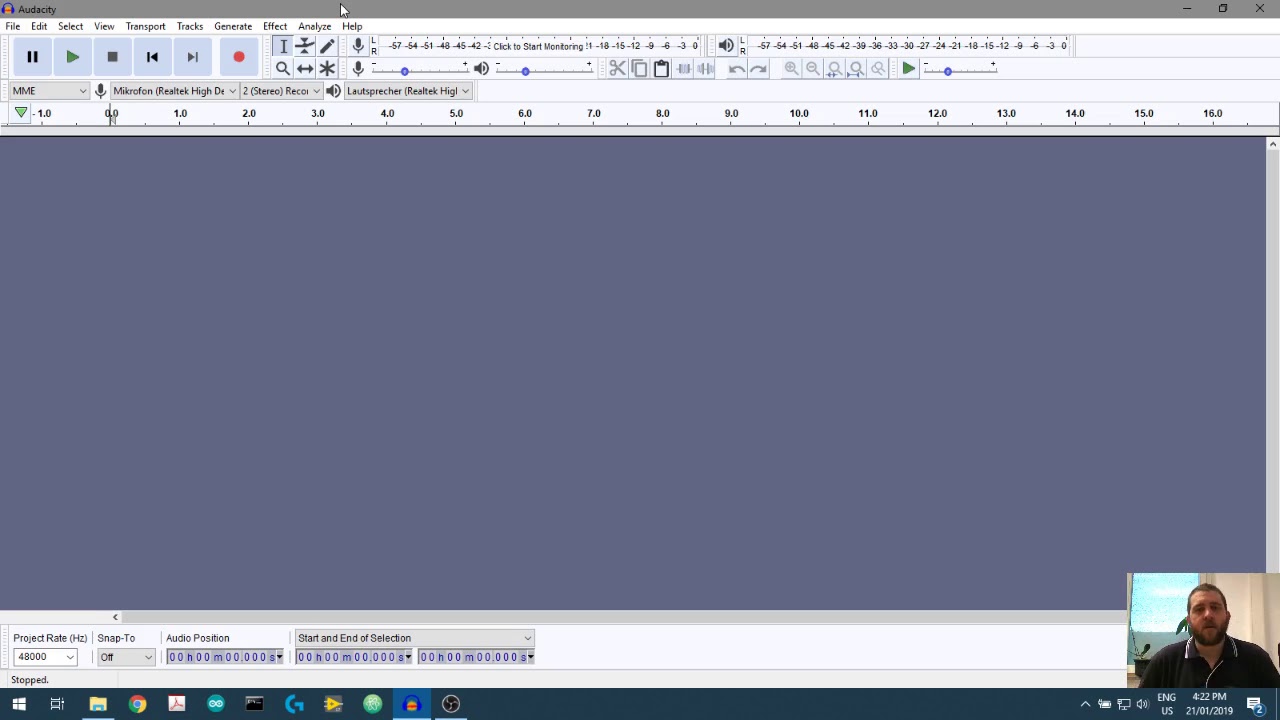Open OBS Studio from the taskbar
The width and height of the screenshot is (1280, 720).
coord(451,704)
